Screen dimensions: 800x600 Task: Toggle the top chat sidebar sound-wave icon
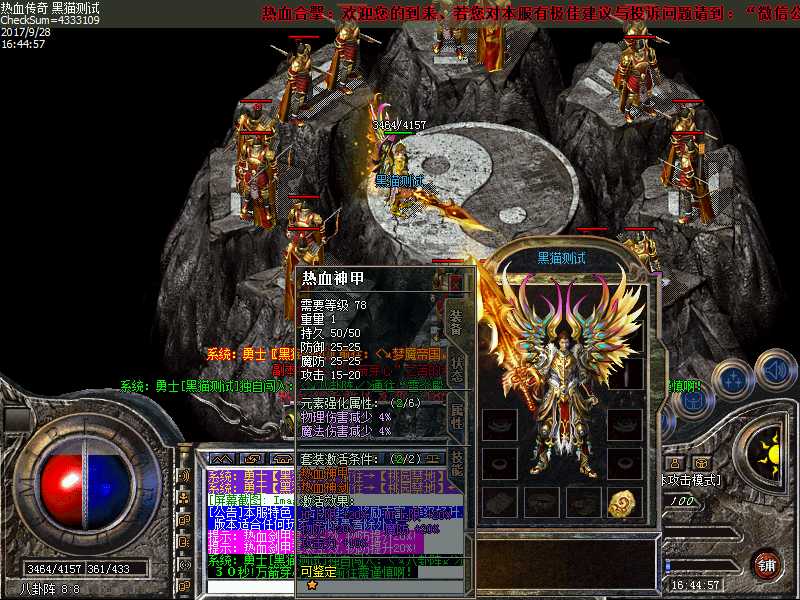coord(184,475)
